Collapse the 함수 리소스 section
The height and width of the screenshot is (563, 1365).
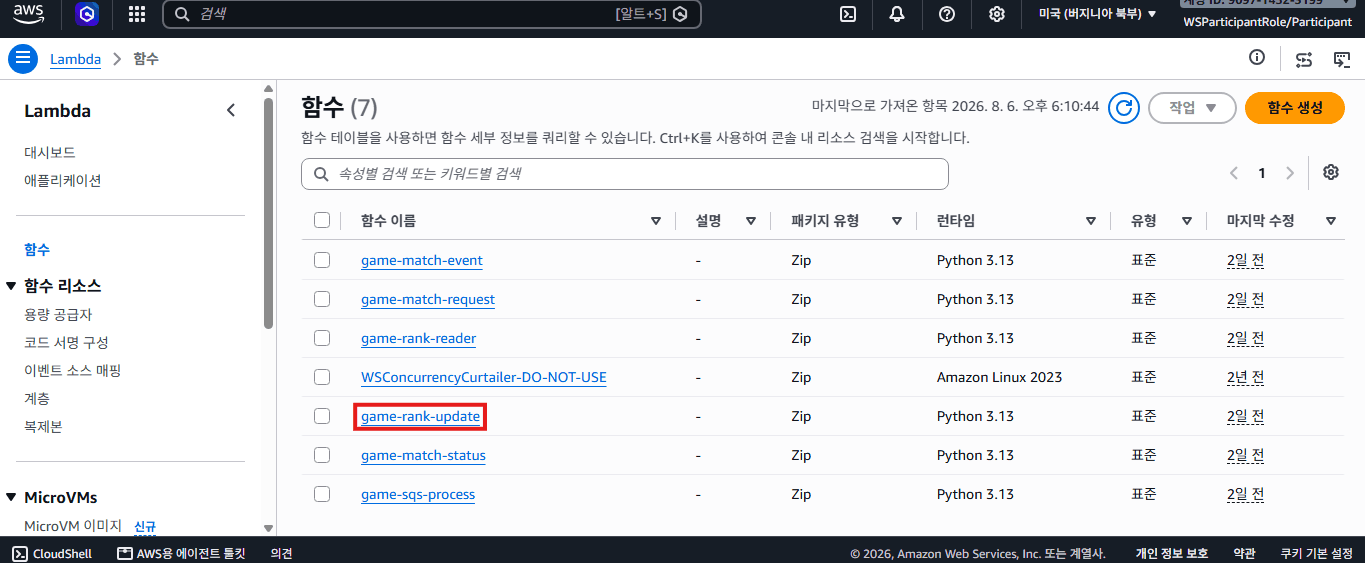pyautogui.click(x=11, y=286)
